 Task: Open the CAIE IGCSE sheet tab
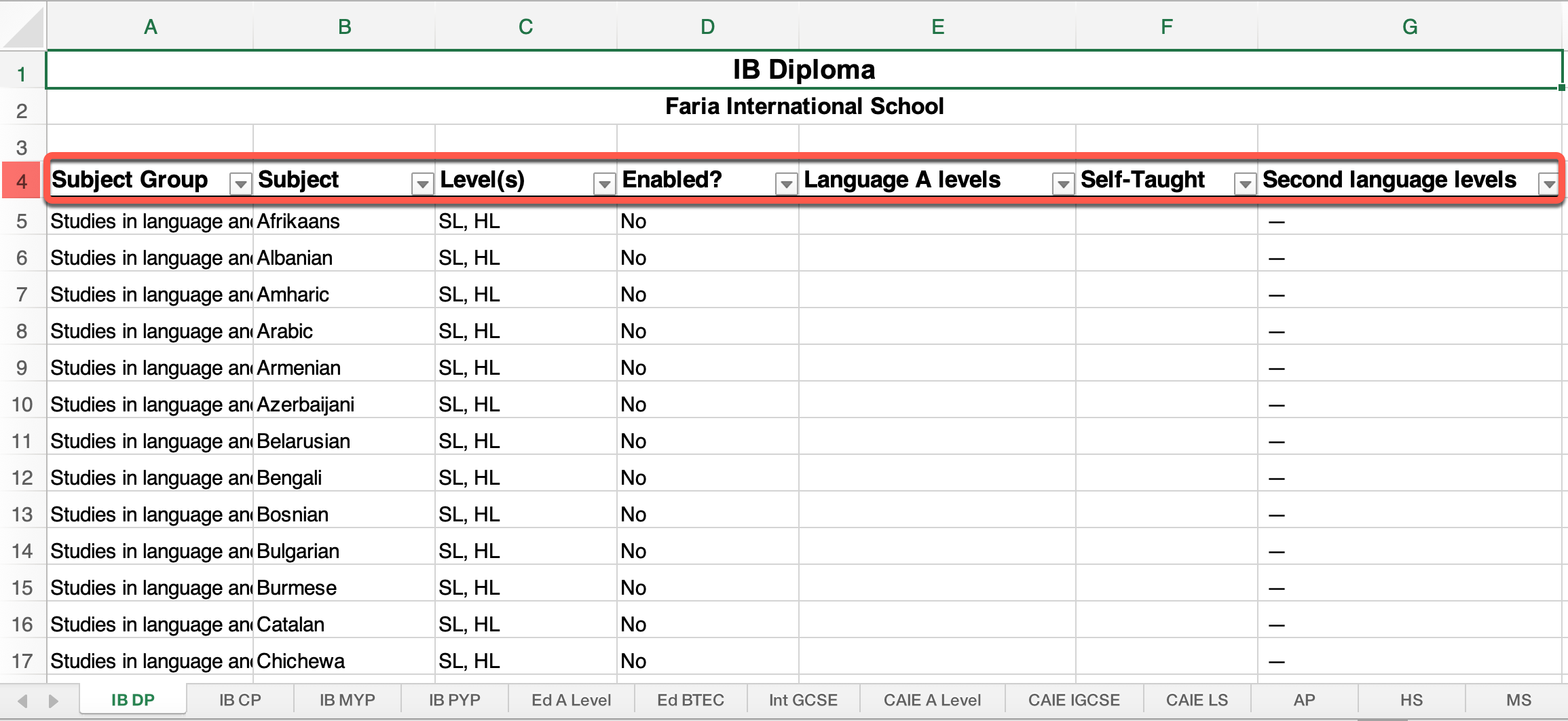click(1075, 700)
